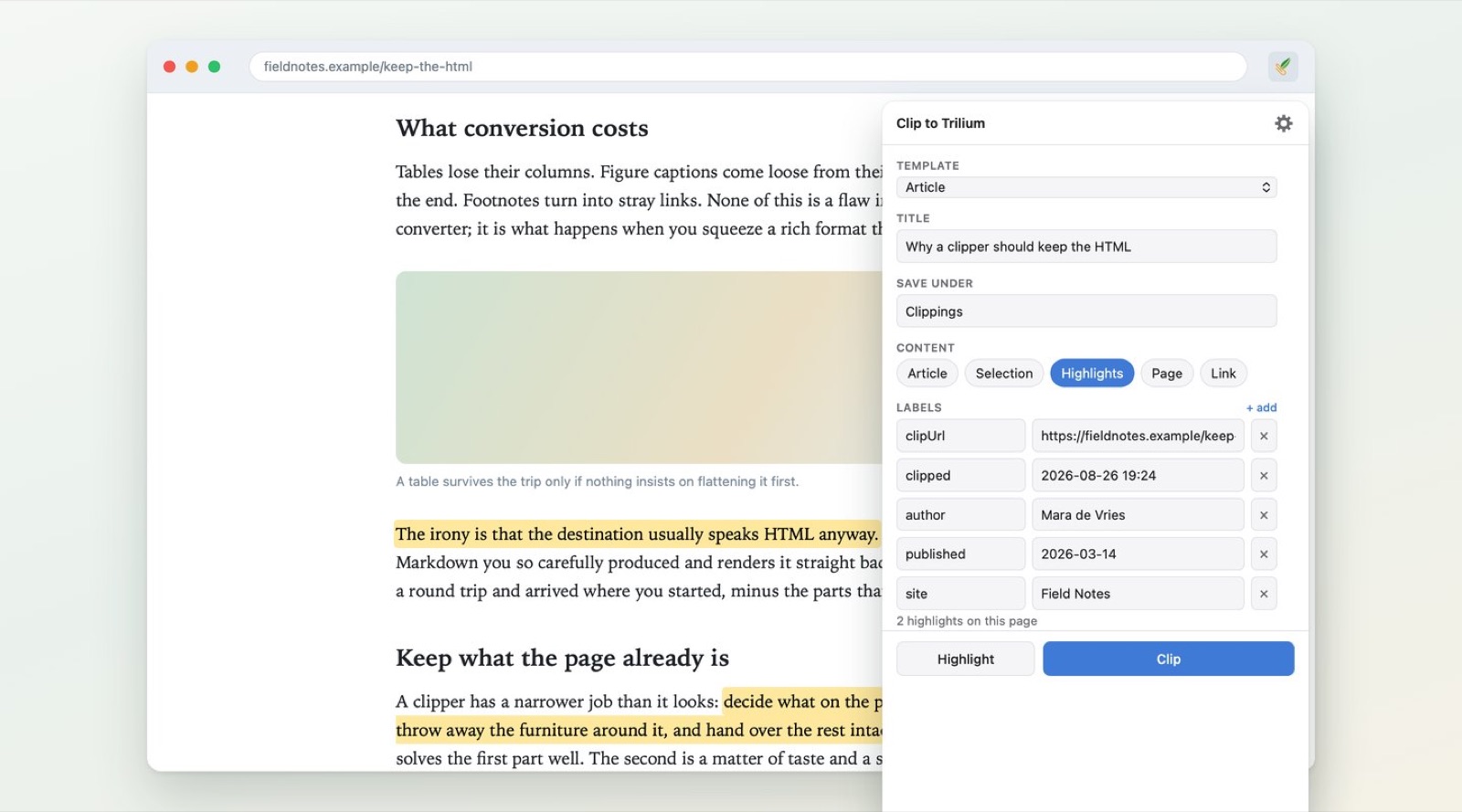Remove the published label
The height and width of the screenshot is (812, 1462).
coord(1264,554)
